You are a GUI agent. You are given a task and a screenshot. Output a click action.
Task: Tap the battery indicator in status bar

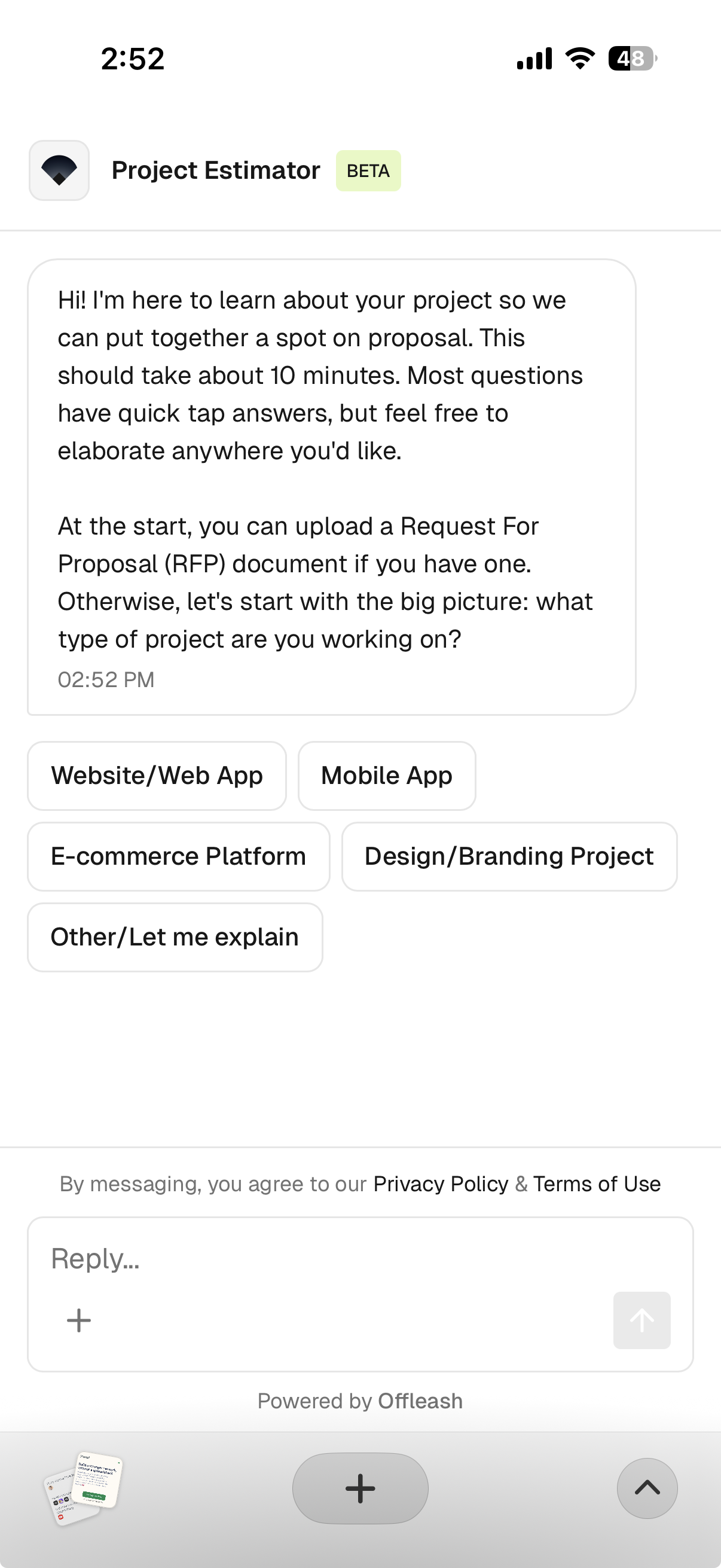point(631,58)
